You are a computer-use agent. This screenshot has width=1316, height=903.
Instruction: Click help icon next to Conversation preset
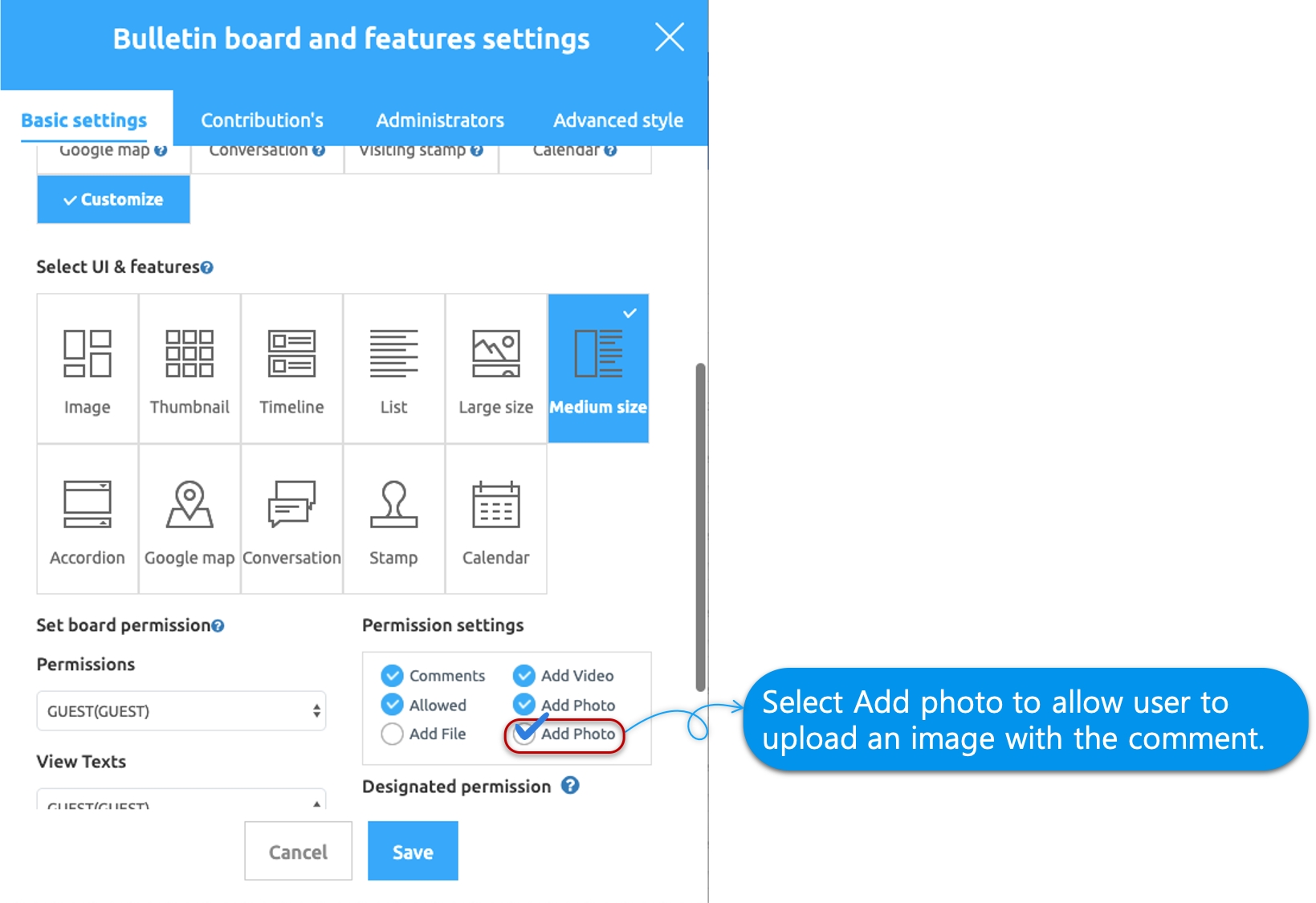[319, 150]
